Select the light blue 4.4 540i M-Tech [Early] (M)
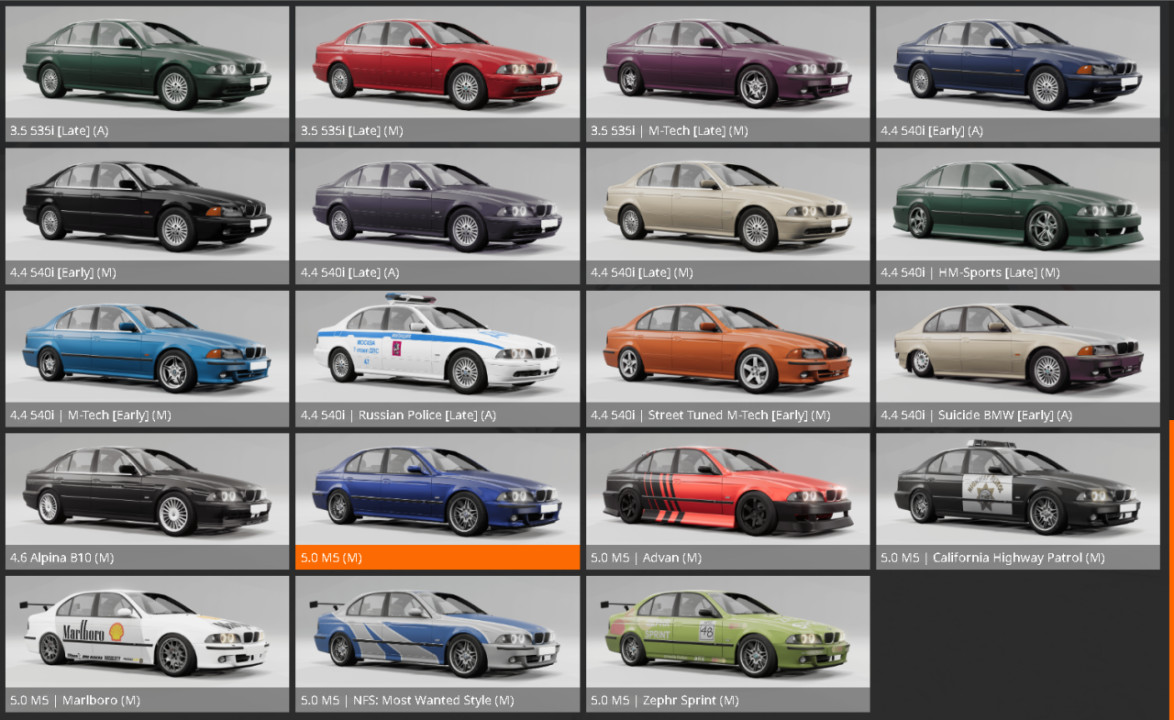Viewport: 1174px width, 720px height. pos(147,359)
